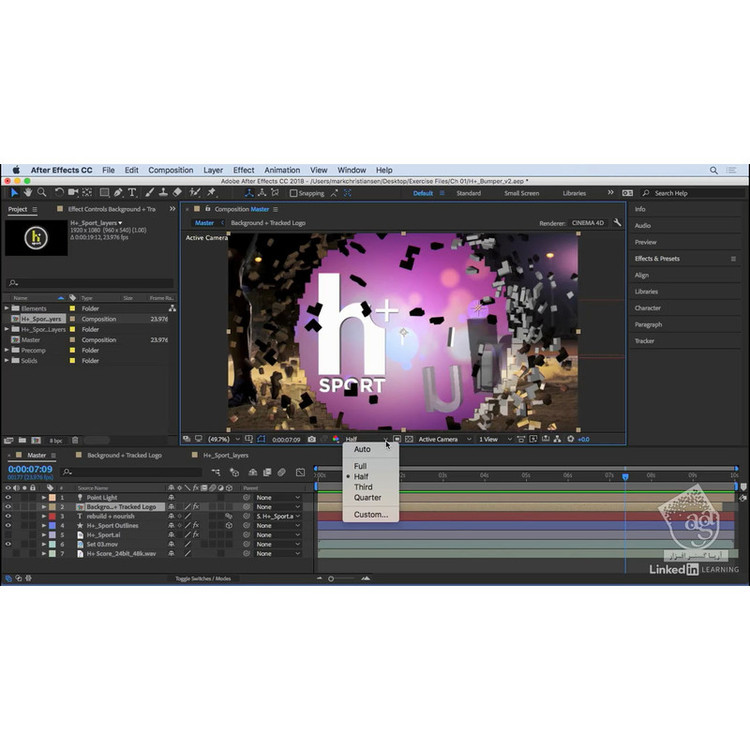
Task: Open renderer options wrench icon
Action: coord(617,223)
